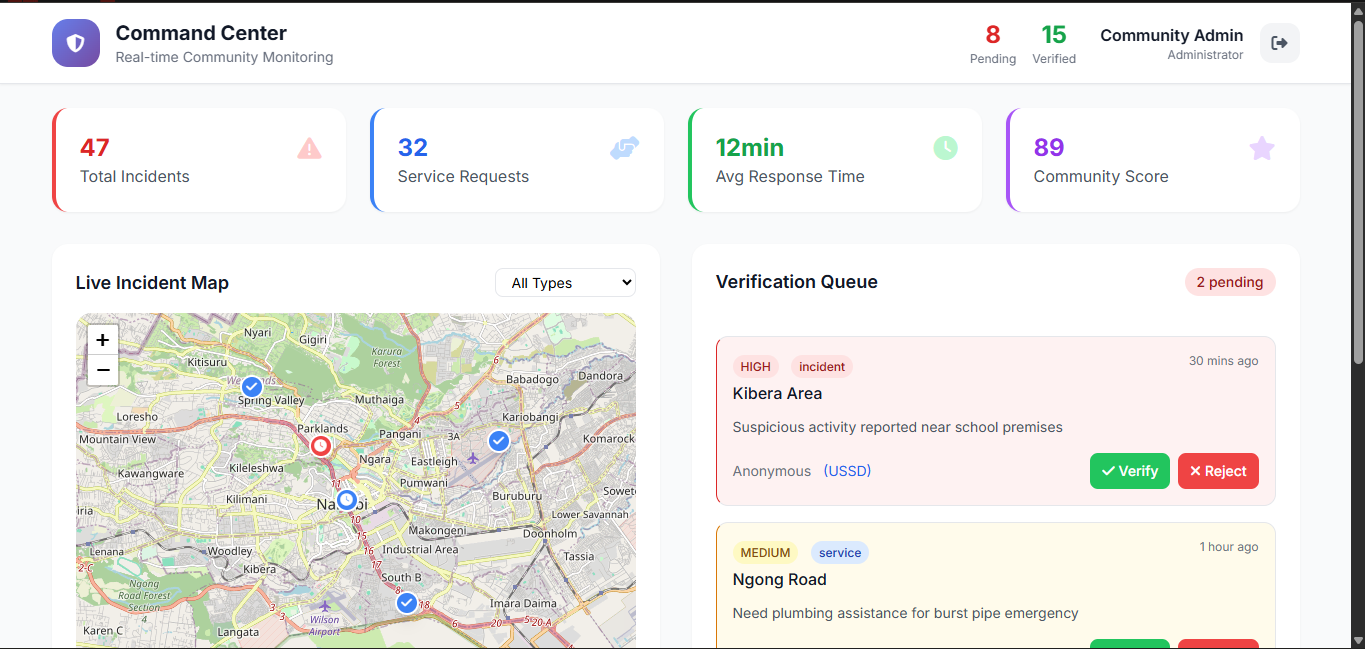Click the icon on the Service Requests card
The image size is (1365, 649).
click(x=624, y=148)
